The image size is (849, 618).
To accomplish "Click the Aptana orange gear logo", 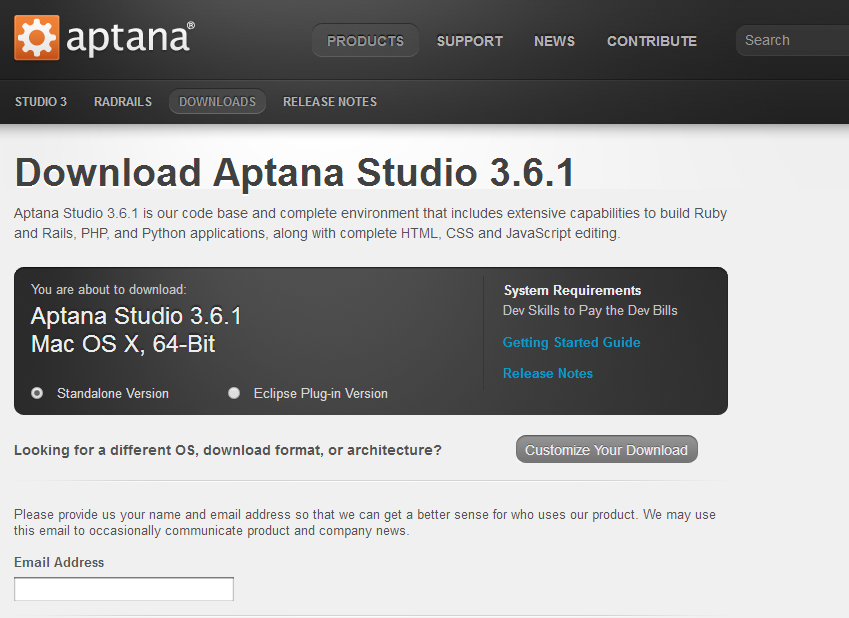I will click(37, 38).
